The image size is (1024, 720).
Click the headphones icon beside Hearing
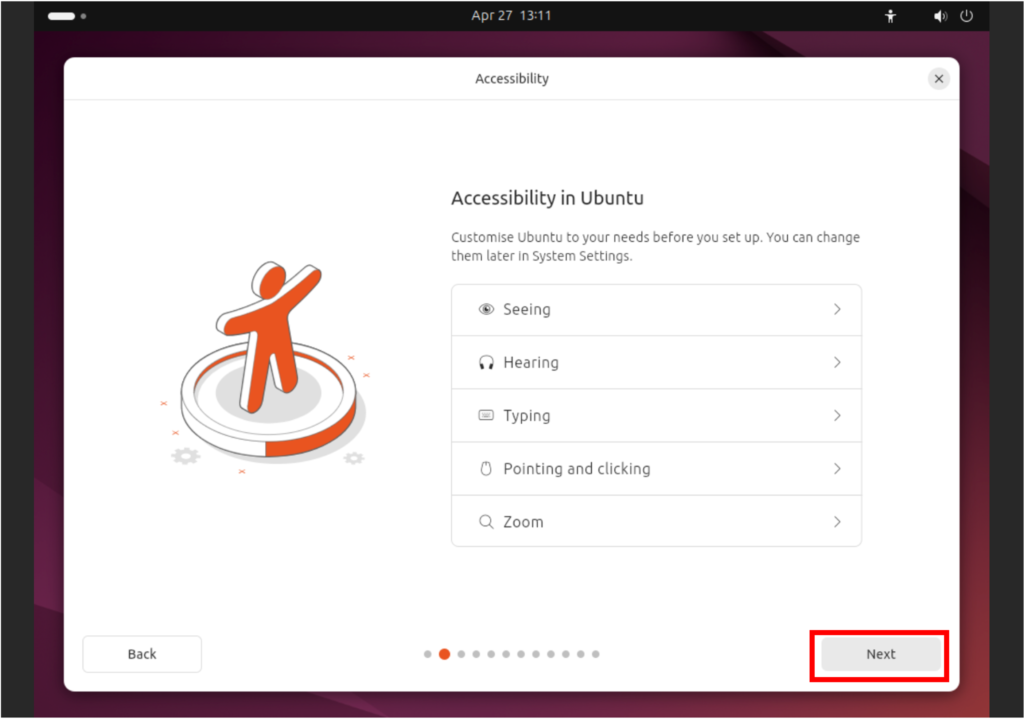(486, 363)
